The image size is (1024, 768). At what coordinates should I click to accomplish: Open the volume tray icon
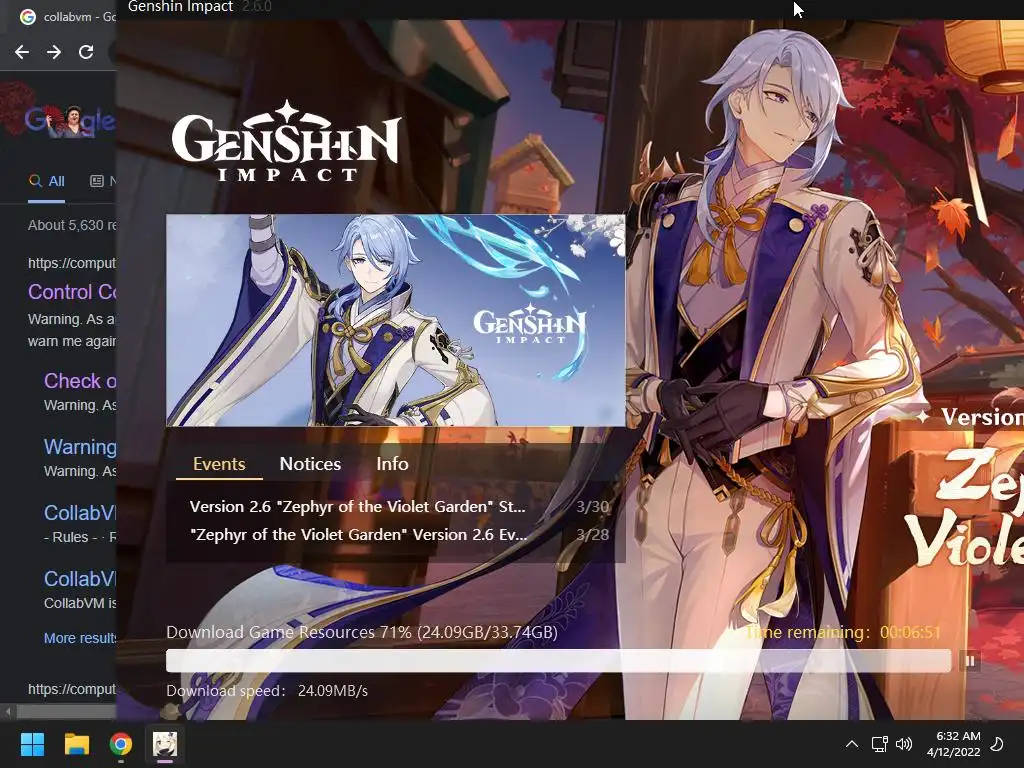(x=904, y=744)
